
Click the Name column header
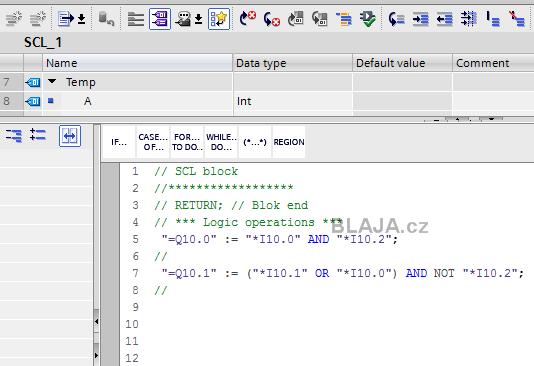pos(138,63)
